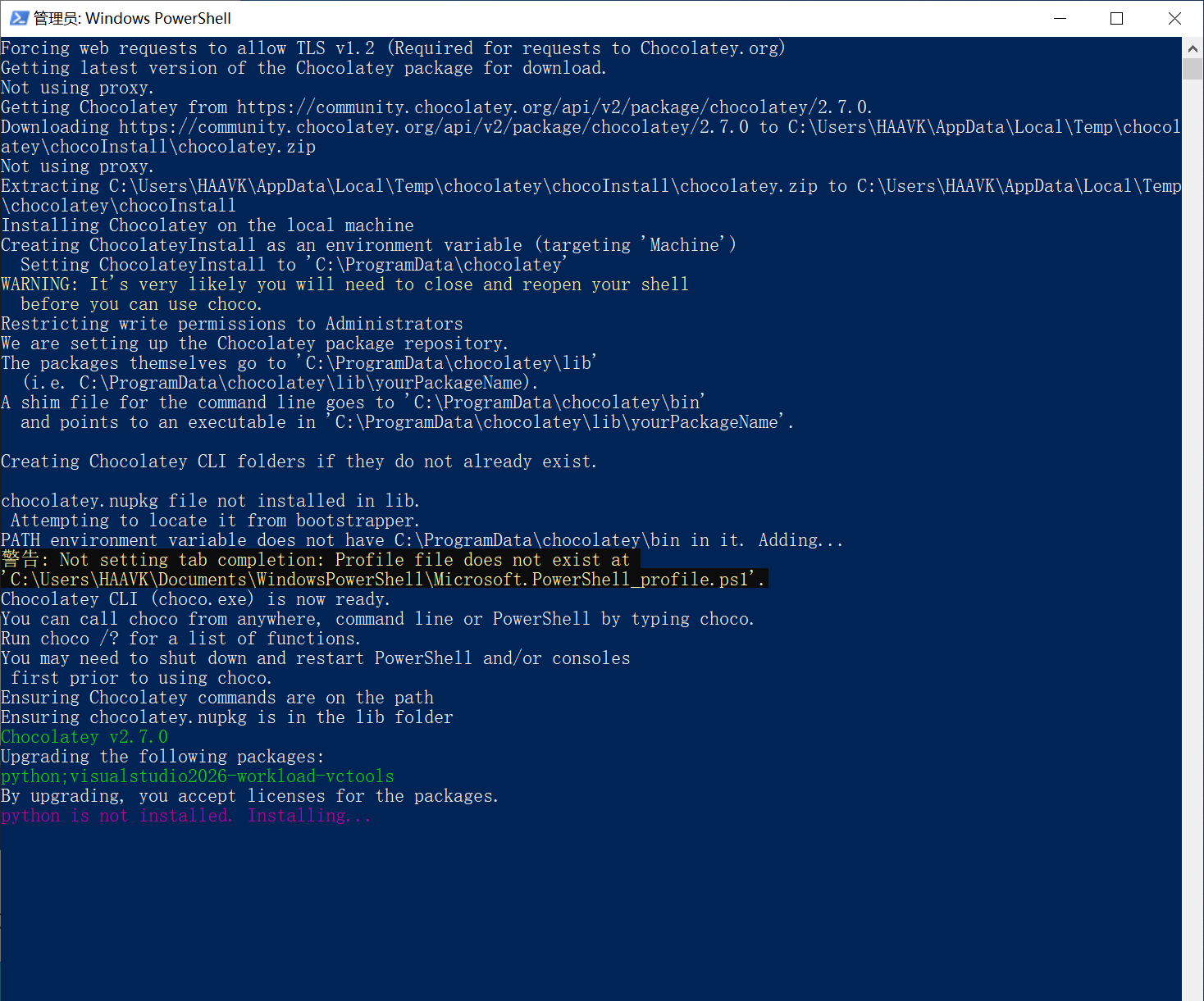Click the yellow 'WARNING:' text
This screenshot has width=1204, height=1001.
point(39,284)
